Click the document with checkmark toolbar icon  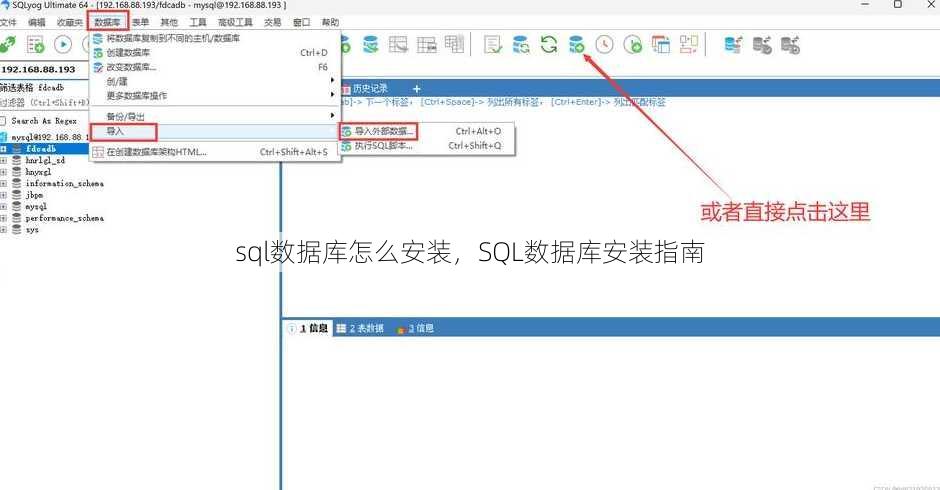(x=492, y=44)
